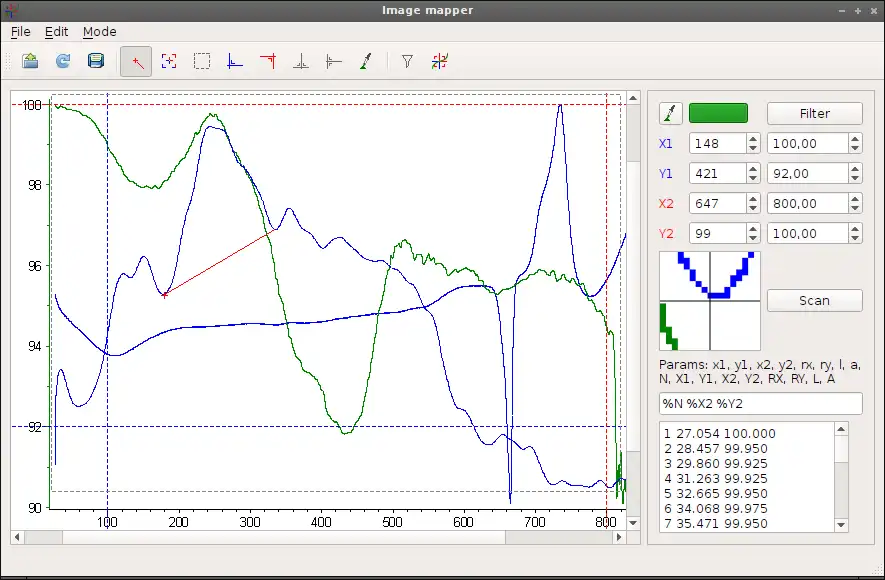Open the File menu
885x580 pixels.
pos(20,32)
